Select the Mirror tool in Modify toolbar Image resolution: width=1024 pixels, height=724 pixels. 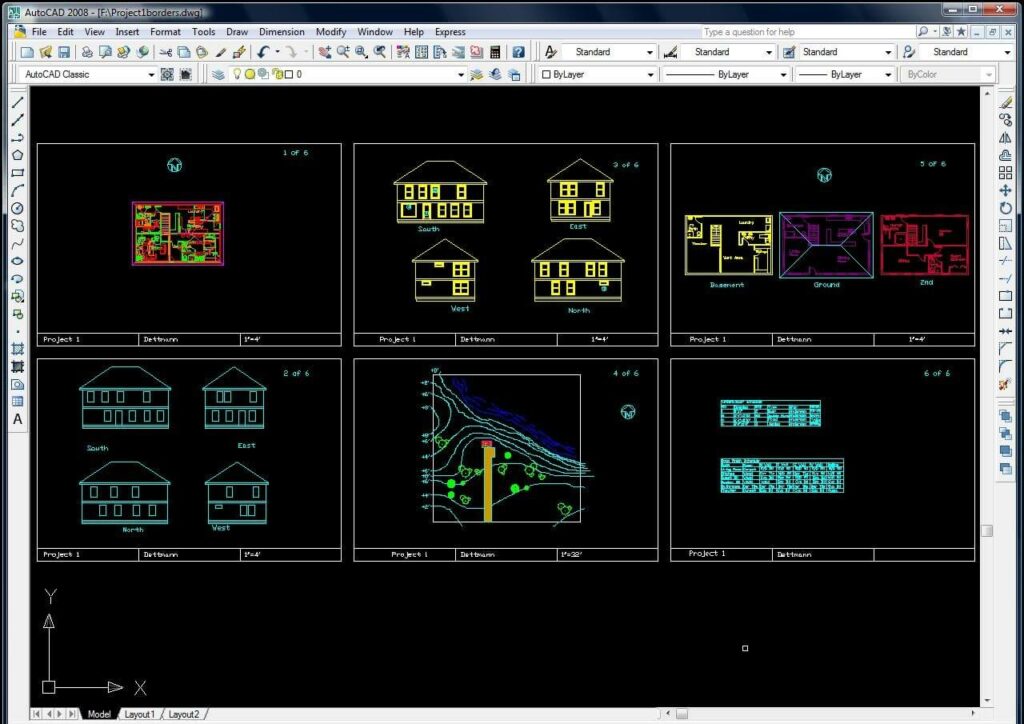point(1006,138)
